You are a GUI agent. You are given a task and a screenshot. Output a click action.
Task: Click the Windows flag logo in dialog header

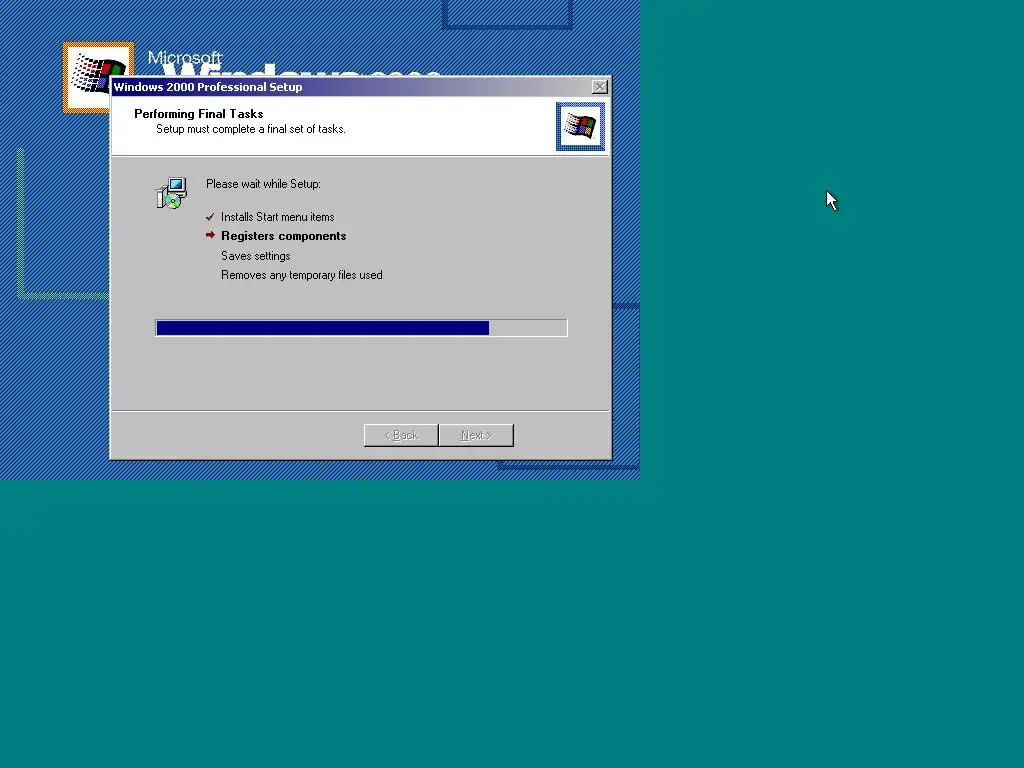point(580,126)
